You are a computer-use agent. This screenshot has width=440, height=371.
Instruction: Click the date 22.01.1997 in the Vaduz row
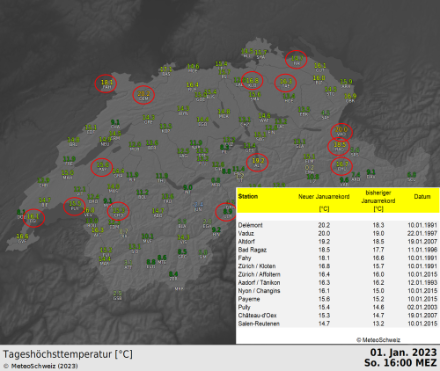coord(422,233)
